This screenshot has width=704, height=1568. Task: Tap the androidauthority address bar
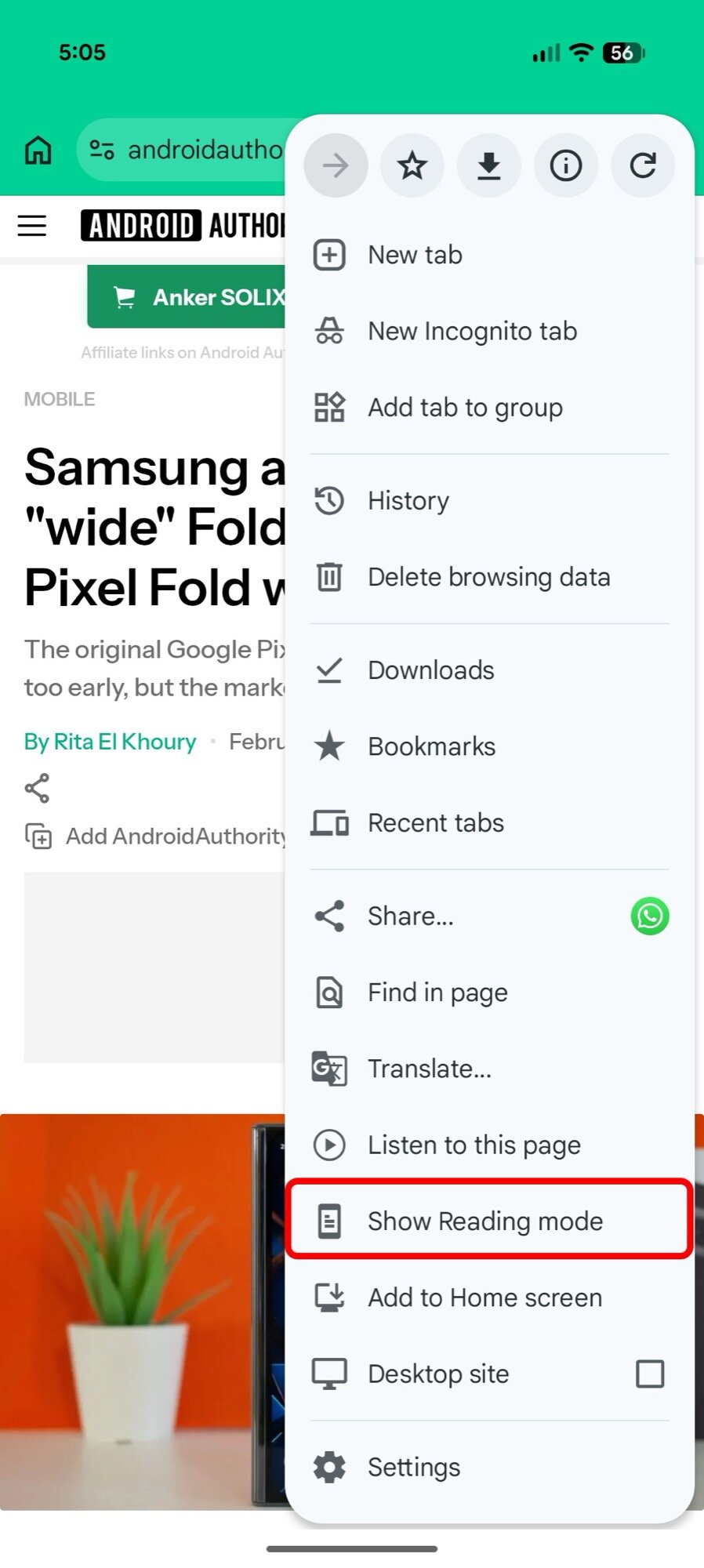tap(196, 150)
